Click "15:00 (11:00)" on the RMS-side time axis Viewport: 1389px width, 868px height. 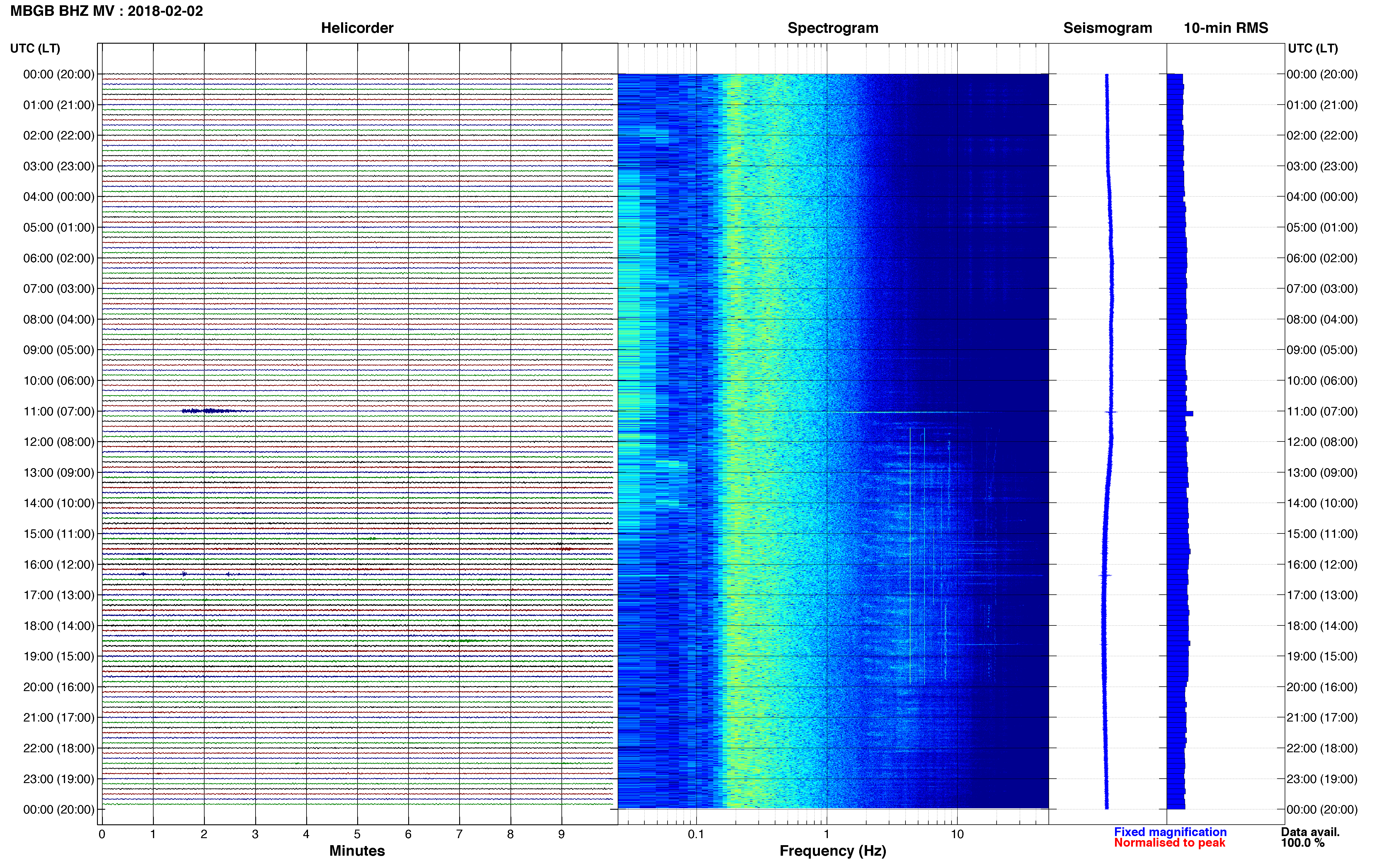click(1322, 534)
